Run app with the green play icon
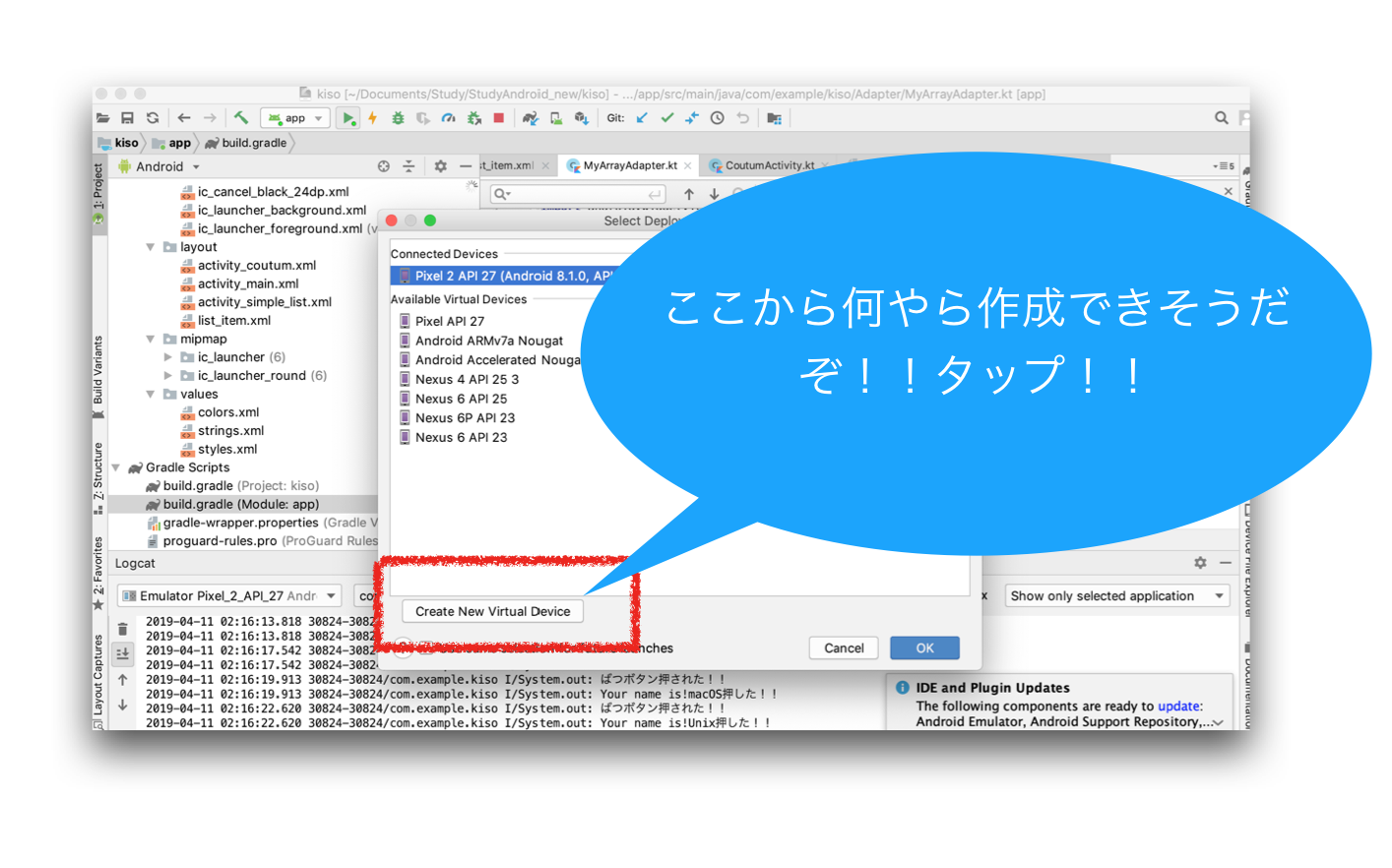The image size is (1392, 868). [348, 118]
